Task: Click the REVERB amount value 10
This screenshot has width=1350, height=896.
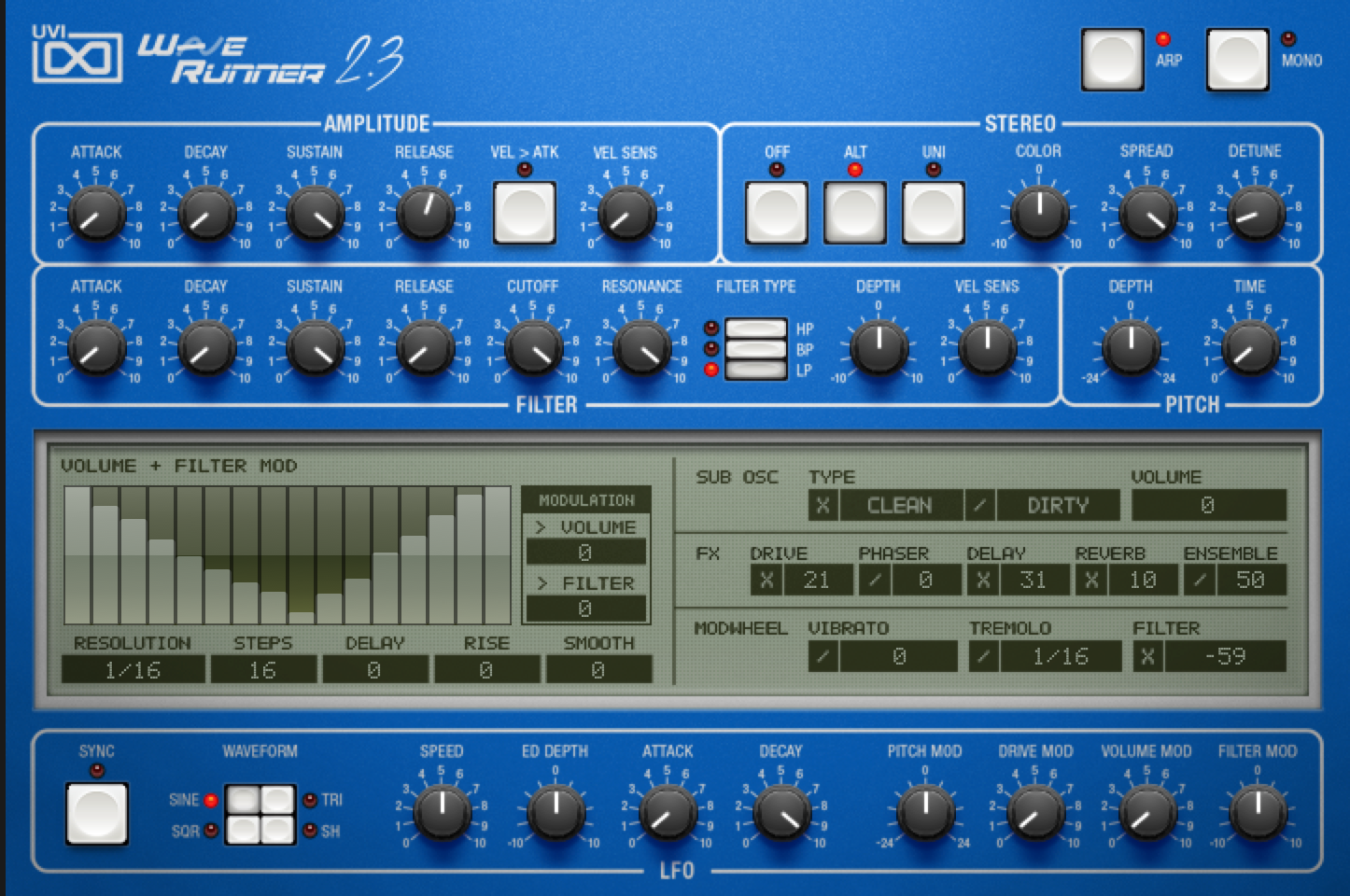Action: click(1142, 580)
